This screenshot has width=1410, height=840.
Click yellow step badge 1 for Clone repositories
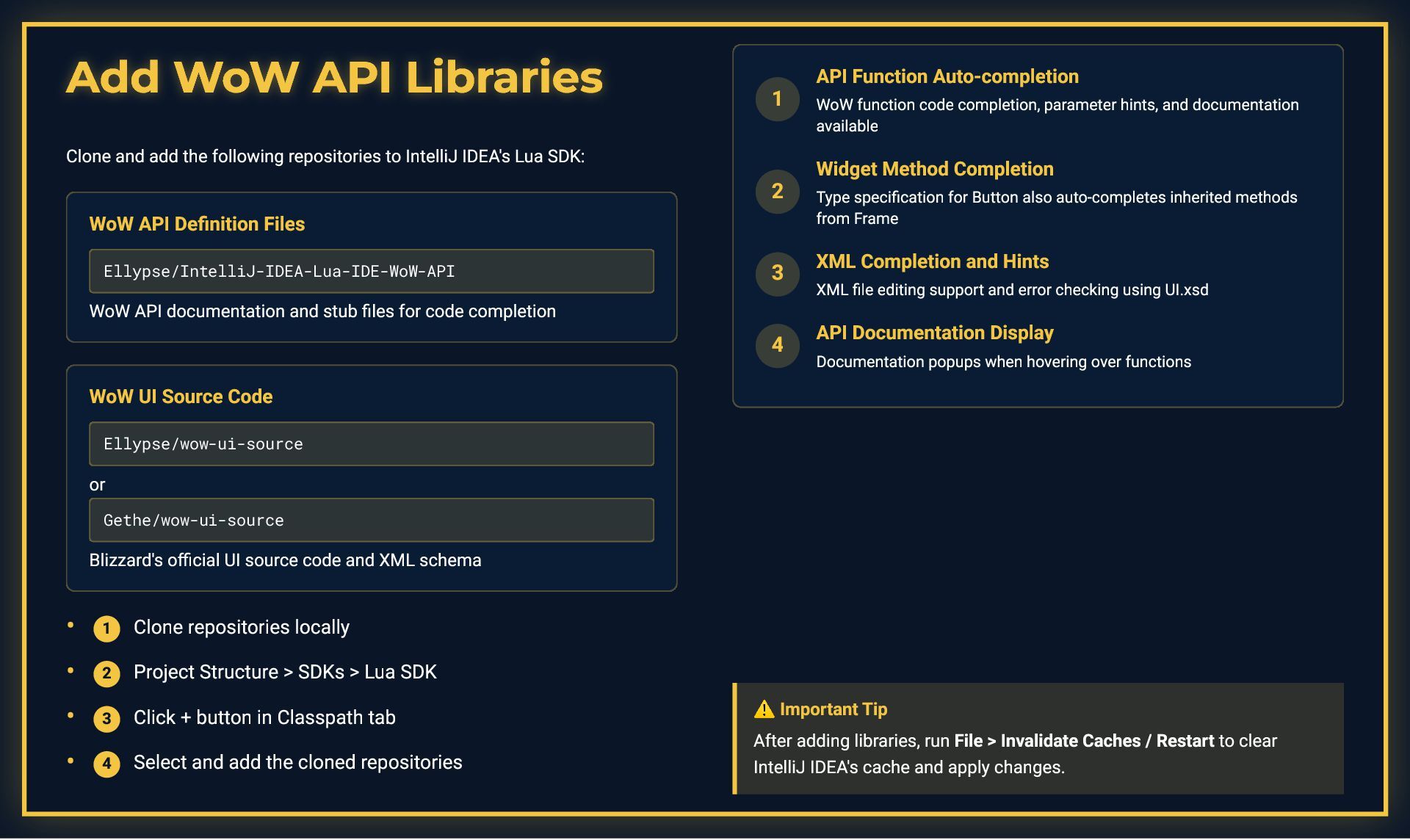[106, 629]
